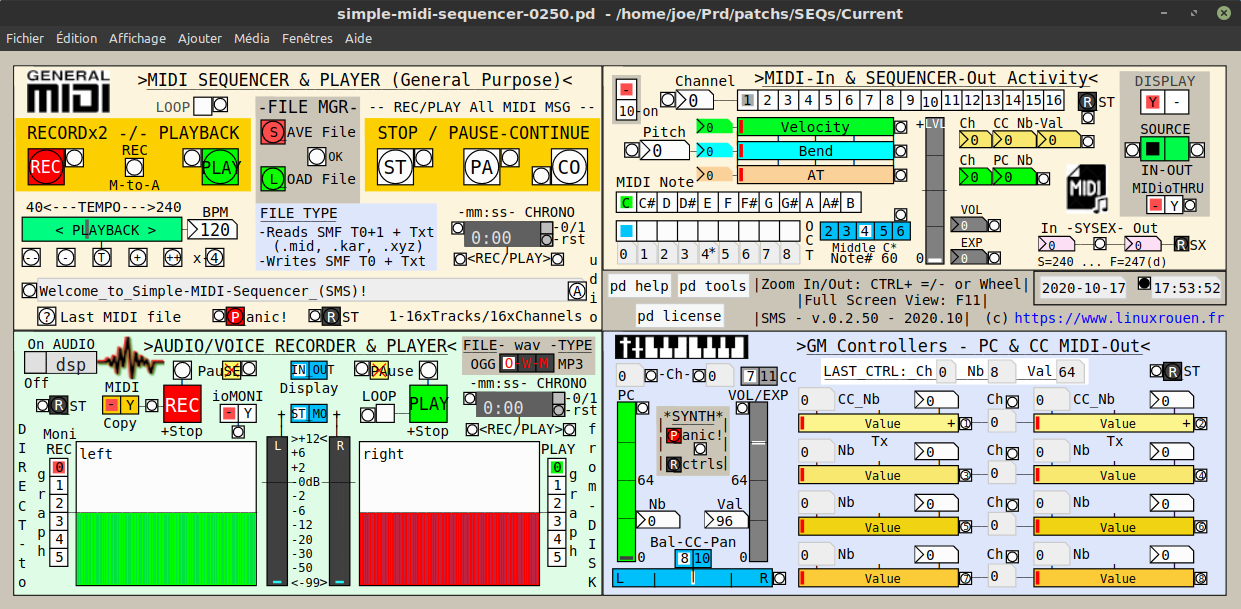Image resolution: width=1241 pixels, height=609 pixels.
Task: Open Affichage menu
Action: tap(138, 38)
